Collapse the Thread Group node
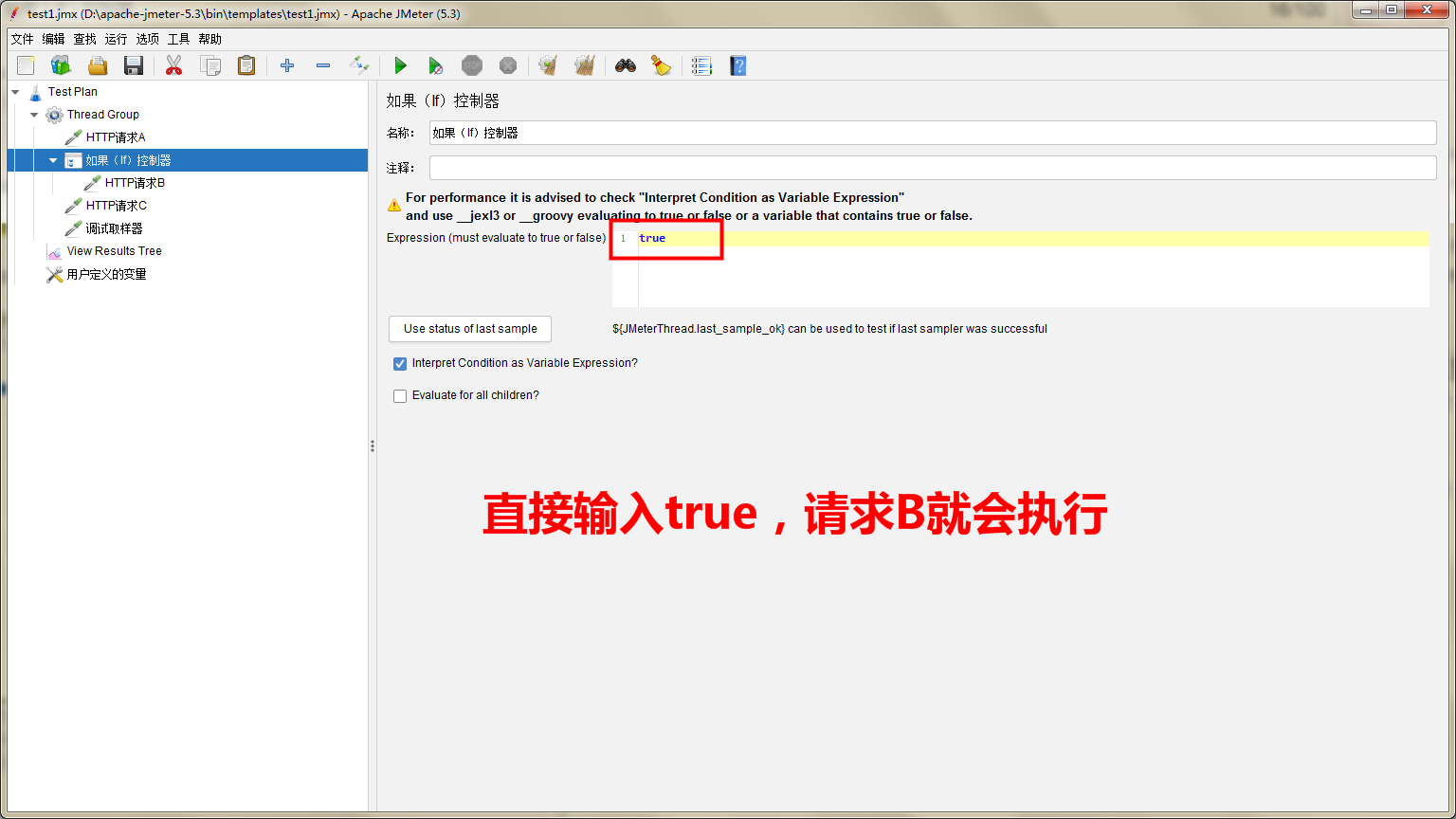 34,114
